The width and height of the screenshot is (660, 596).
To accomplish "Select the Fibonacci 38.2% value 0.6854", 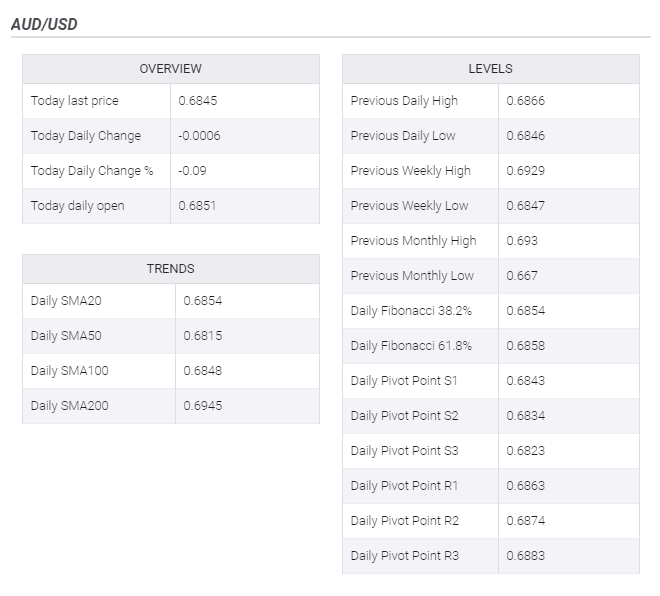I will tap(526, 311).
